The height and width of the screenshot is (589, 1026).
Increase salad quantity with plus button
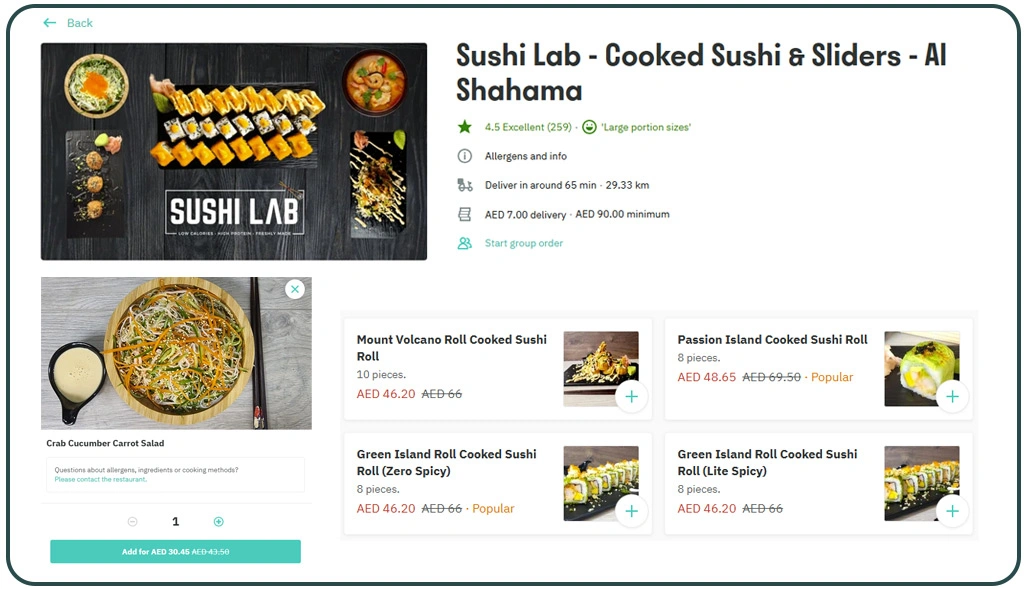[x=219, y=521]
